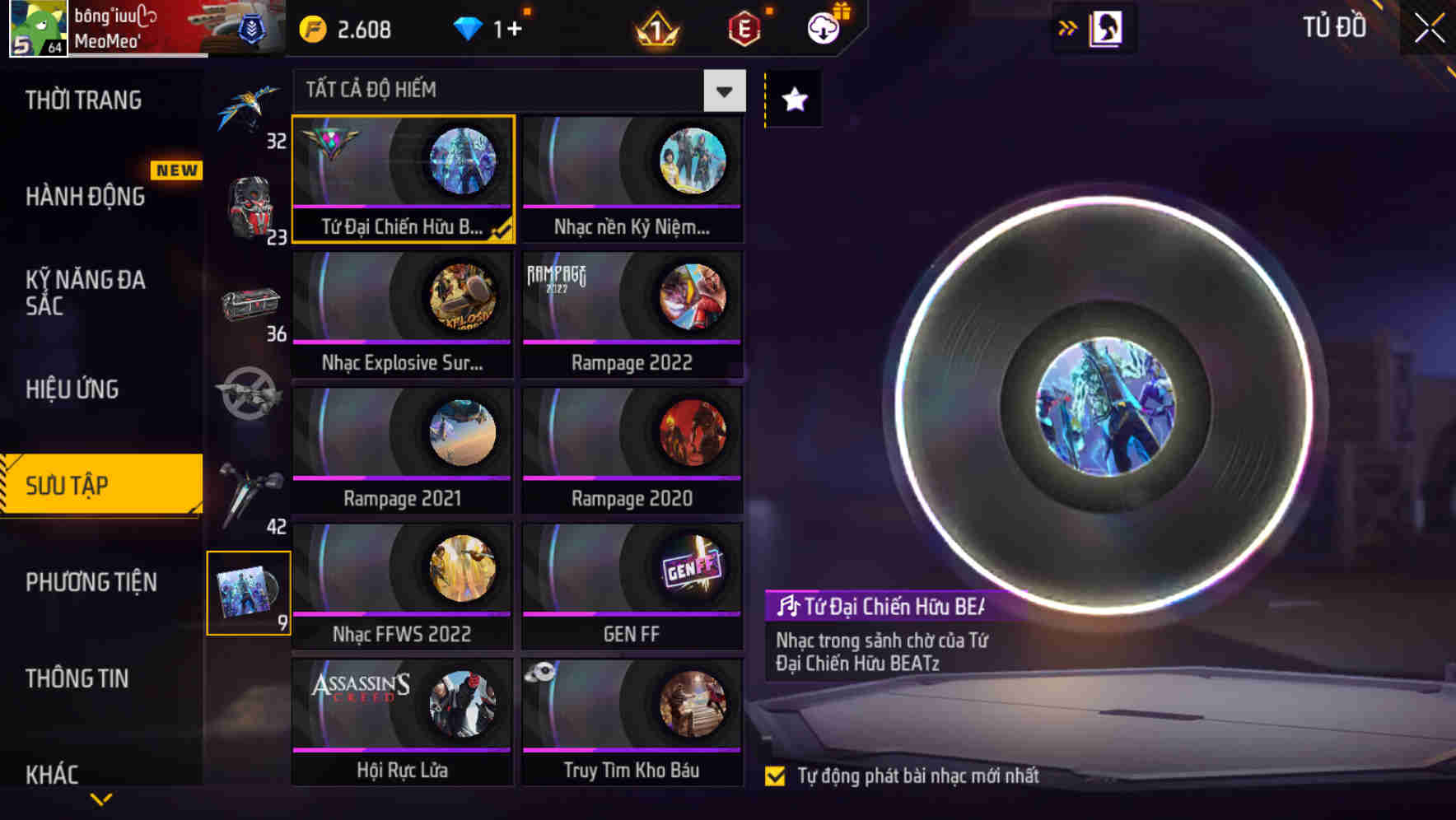The height and width of the screenshot is (820, 1456).
Task: Expand more categories with the yellow down chevron
Action: click(x=101, y=799)
